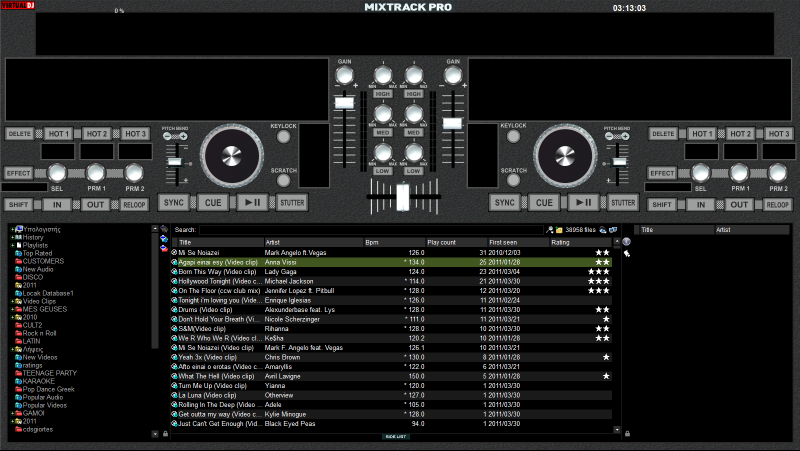
Task: Expand the History tree node
Action: pyautogui.click(x=12, y=237)
